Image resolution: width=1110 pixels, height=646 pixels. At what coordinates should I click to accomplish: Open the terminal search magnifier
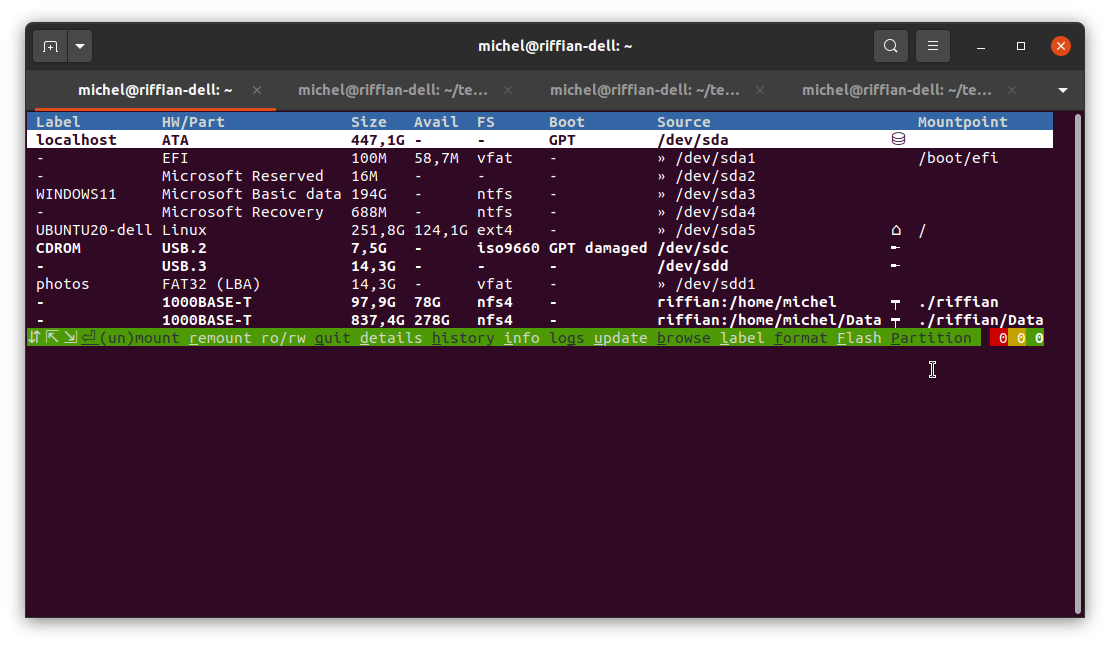[x=891, y=47]
